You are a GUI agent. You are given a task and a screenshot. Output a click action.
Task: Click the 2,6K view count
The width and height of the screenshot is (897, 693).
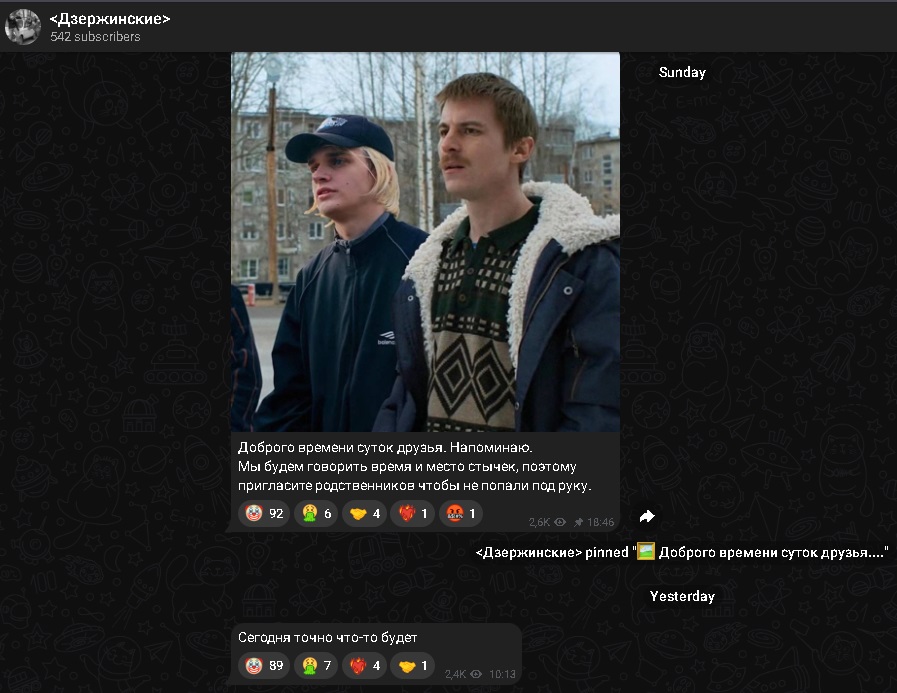tap(539, 522)
